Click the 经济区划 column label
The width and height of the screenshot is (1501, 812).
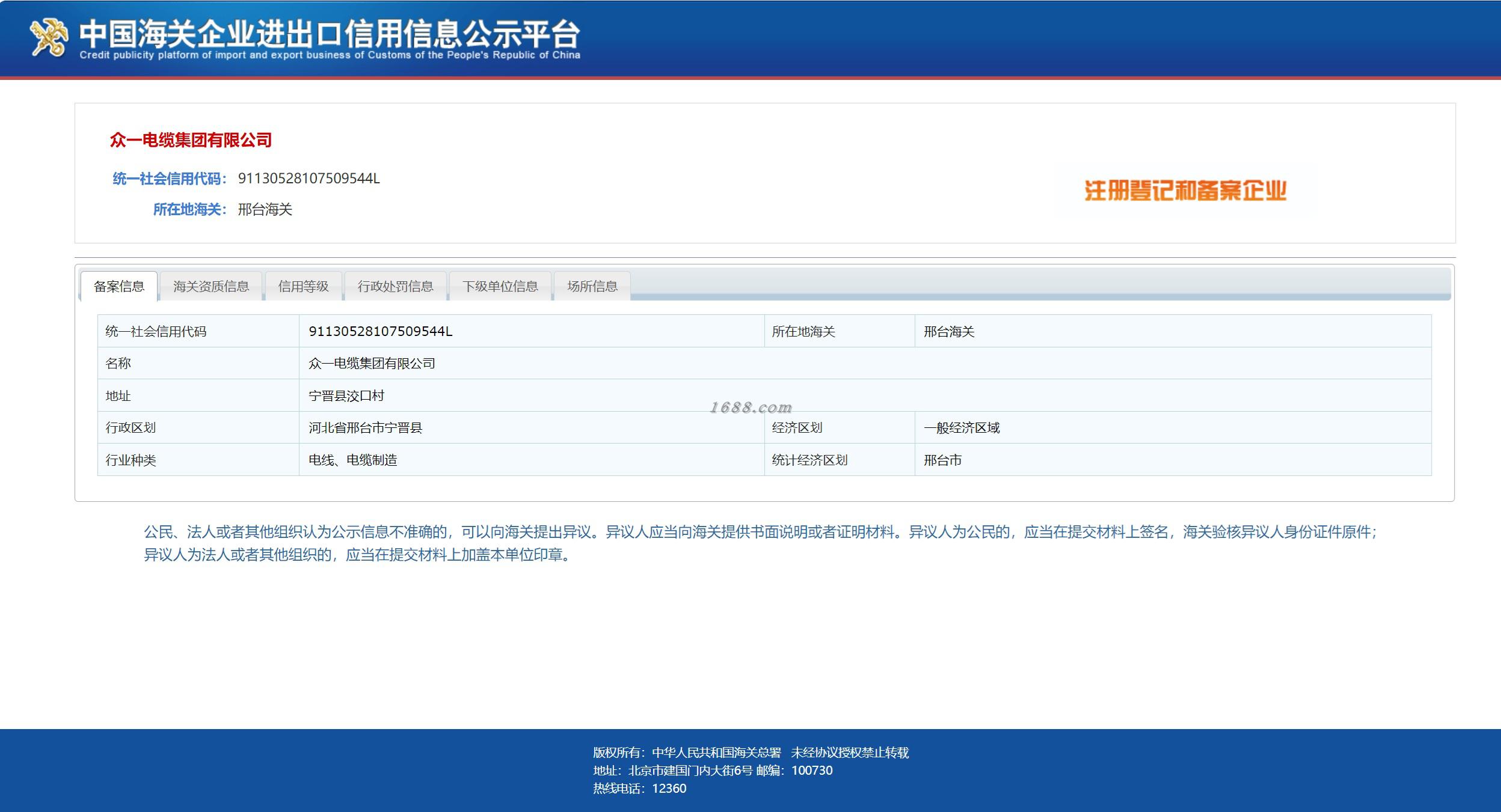797,427
